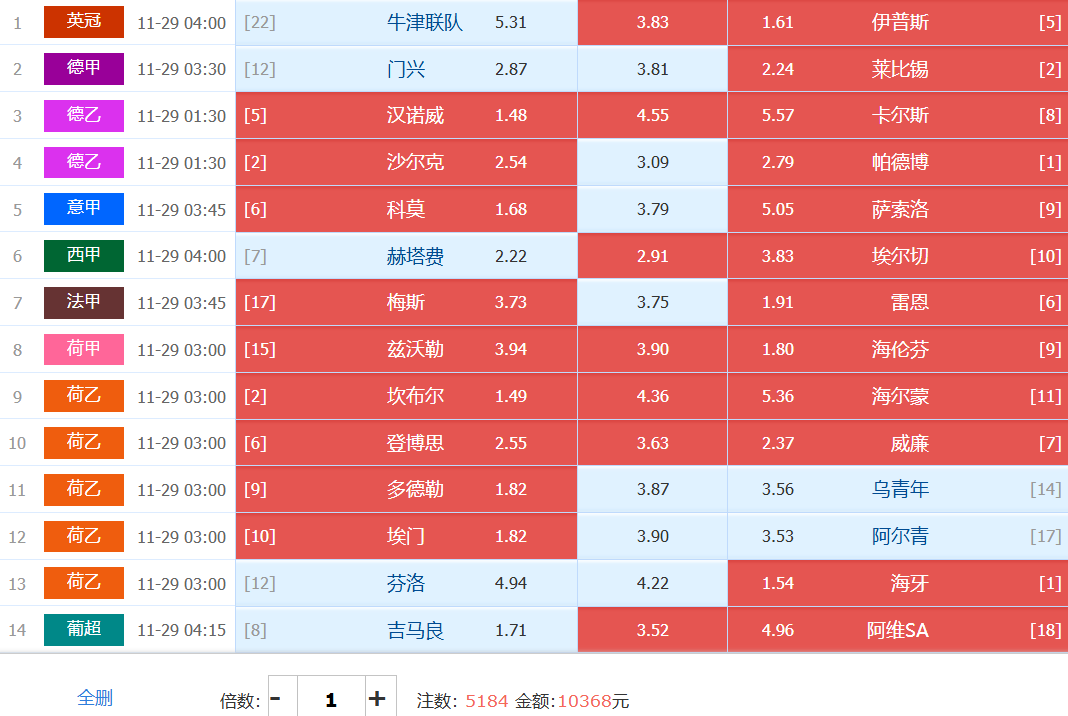The width and height of the screenshot is (1068, 716).
Task: Select draw 3.79 in 科莫 match
Action: tap(652, 209)
